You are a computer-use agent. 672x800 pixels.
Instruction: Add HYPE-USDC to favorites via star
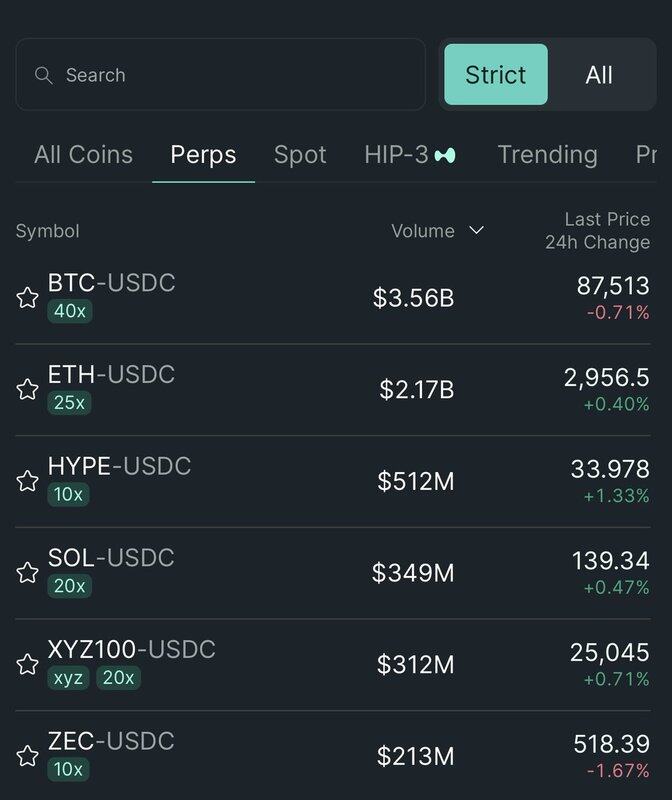pyautogui.click(x=27, y=481)
